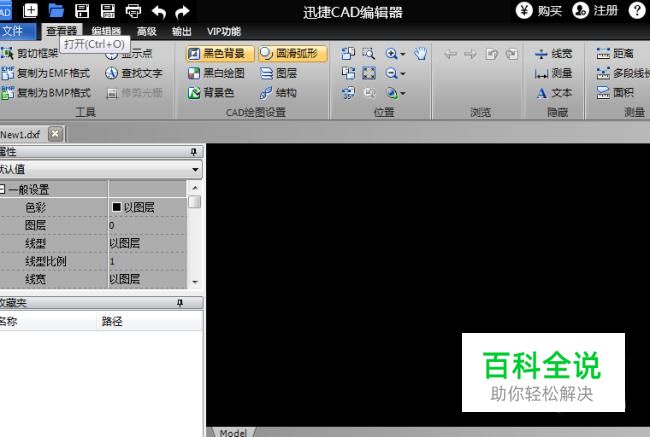This screenshot has height=437, width=650.
Task: Open the 文件 file menu
Action: [x=14, y=31]
